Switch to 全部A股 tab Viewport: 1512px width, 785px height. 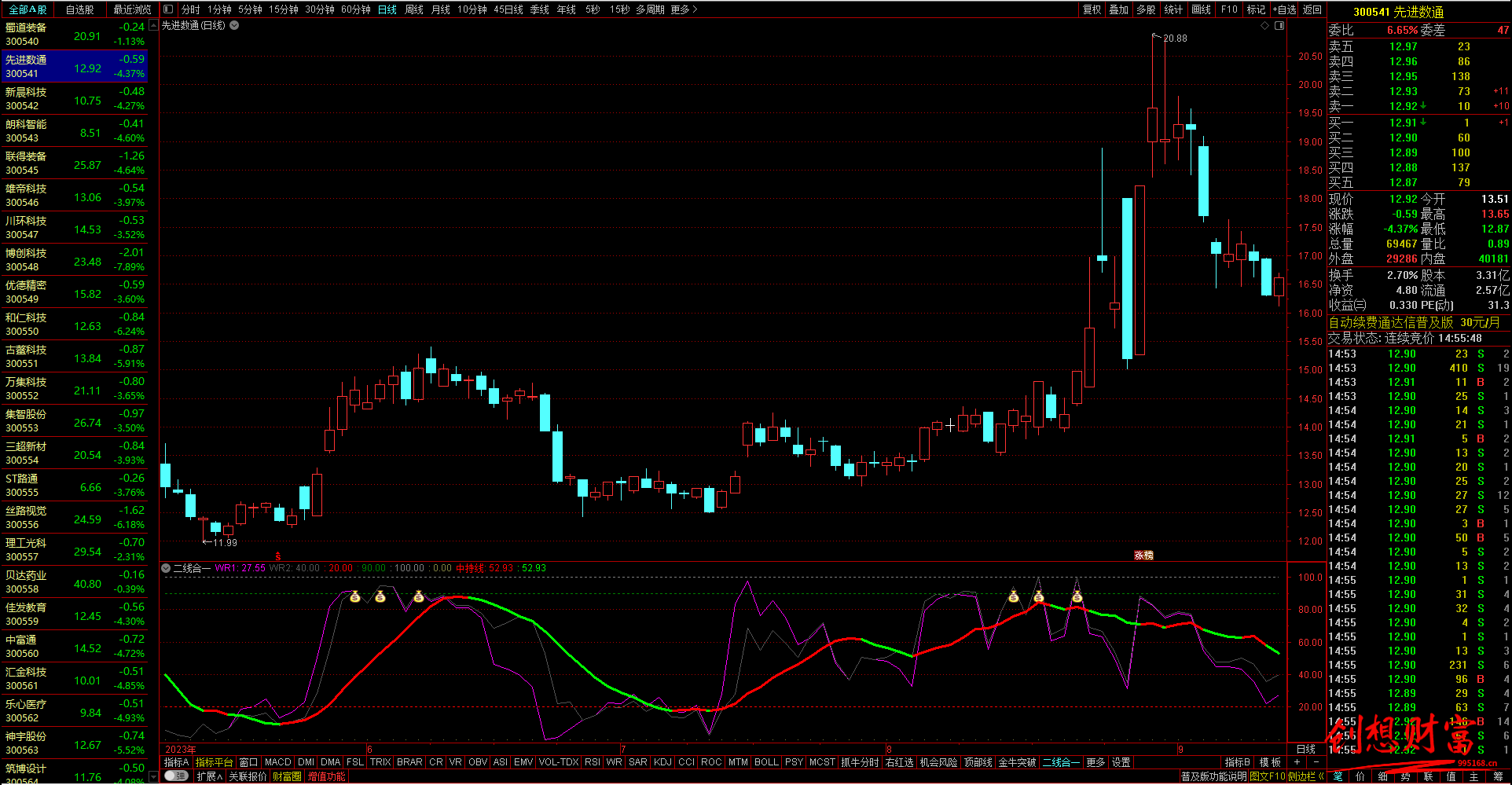click(x=28, y=9)
